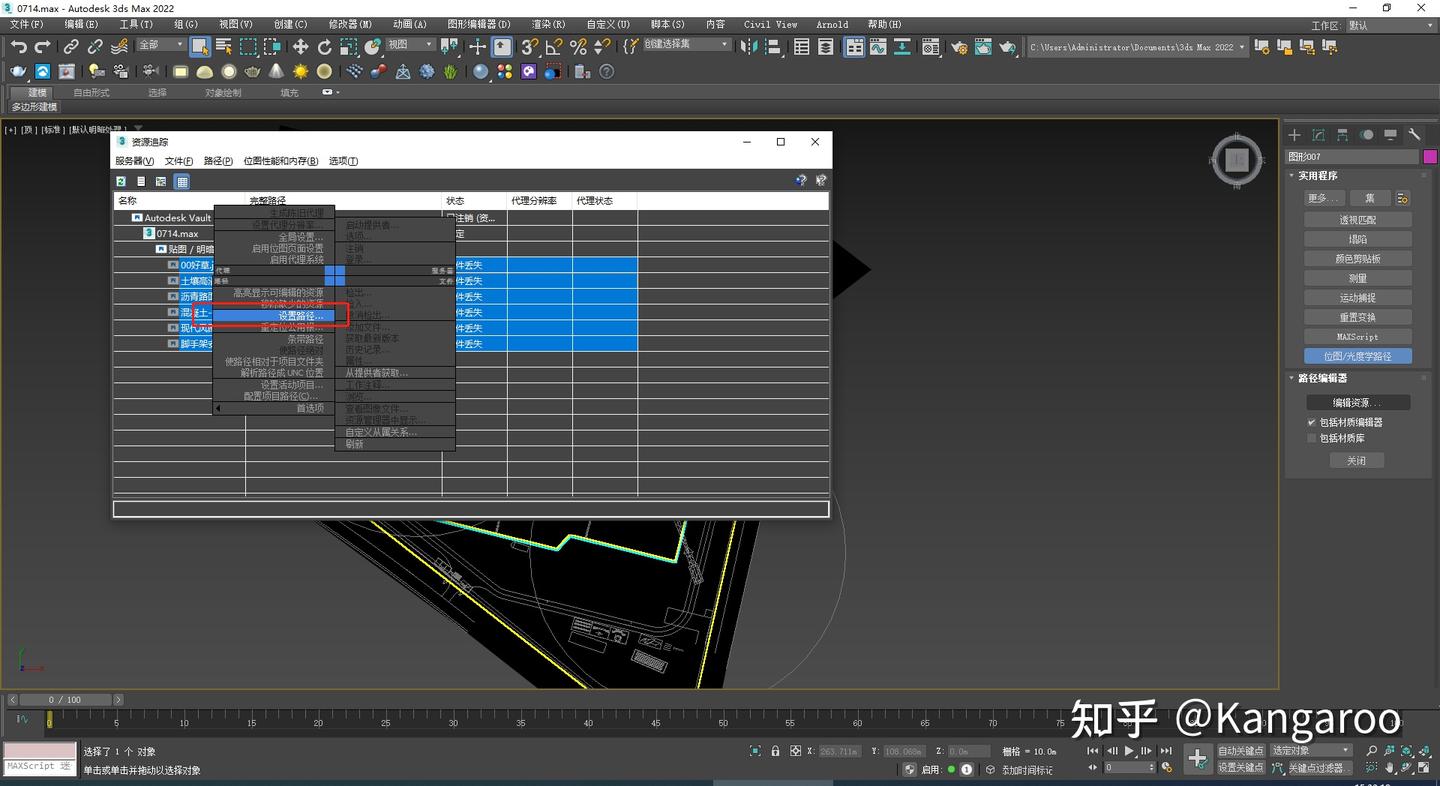Click the Zoom Extents All icon

pyautogui.click(x=1424, y=750)
